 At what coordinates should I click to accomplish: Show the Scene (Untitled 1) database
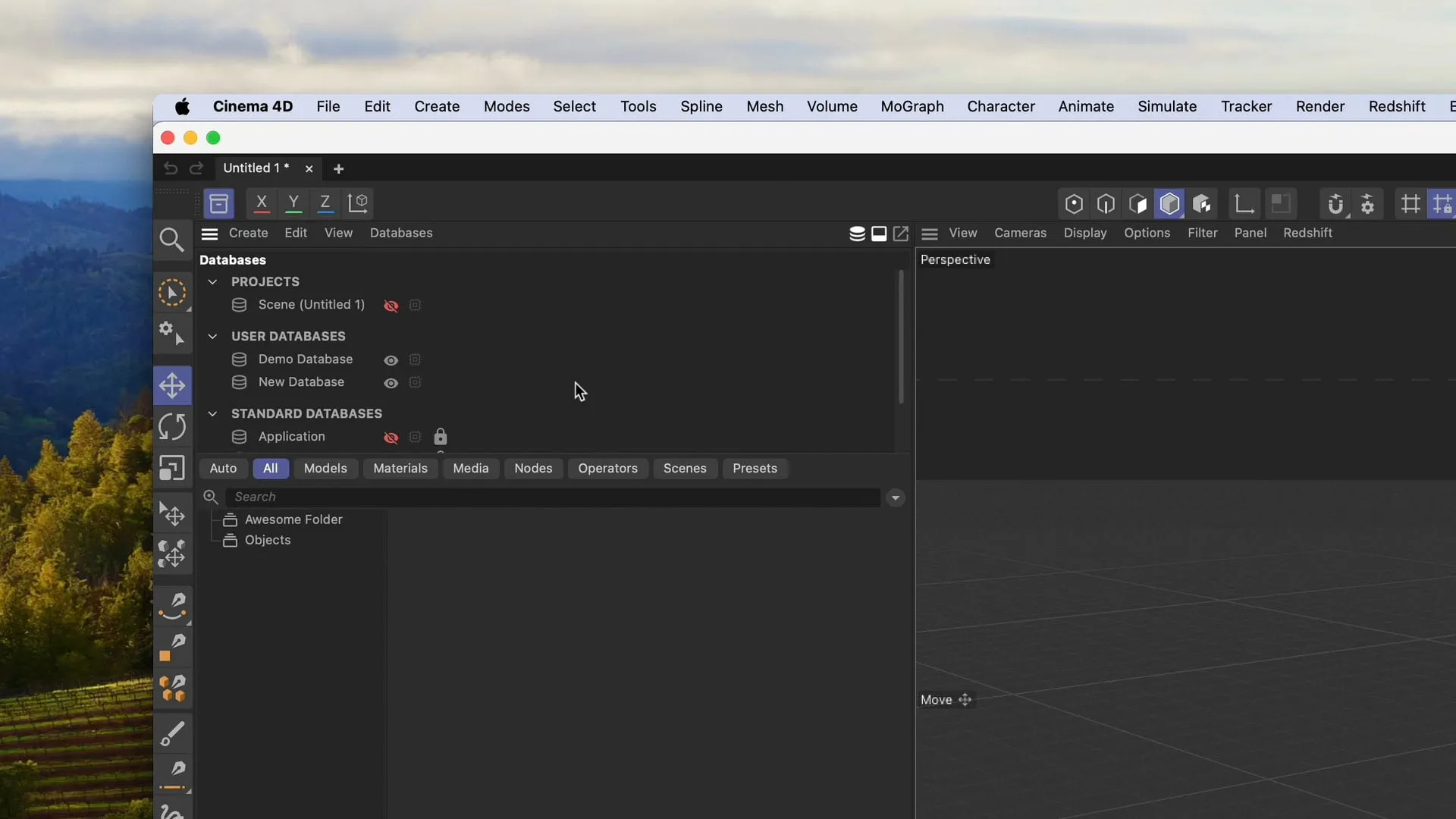point(391,306)
